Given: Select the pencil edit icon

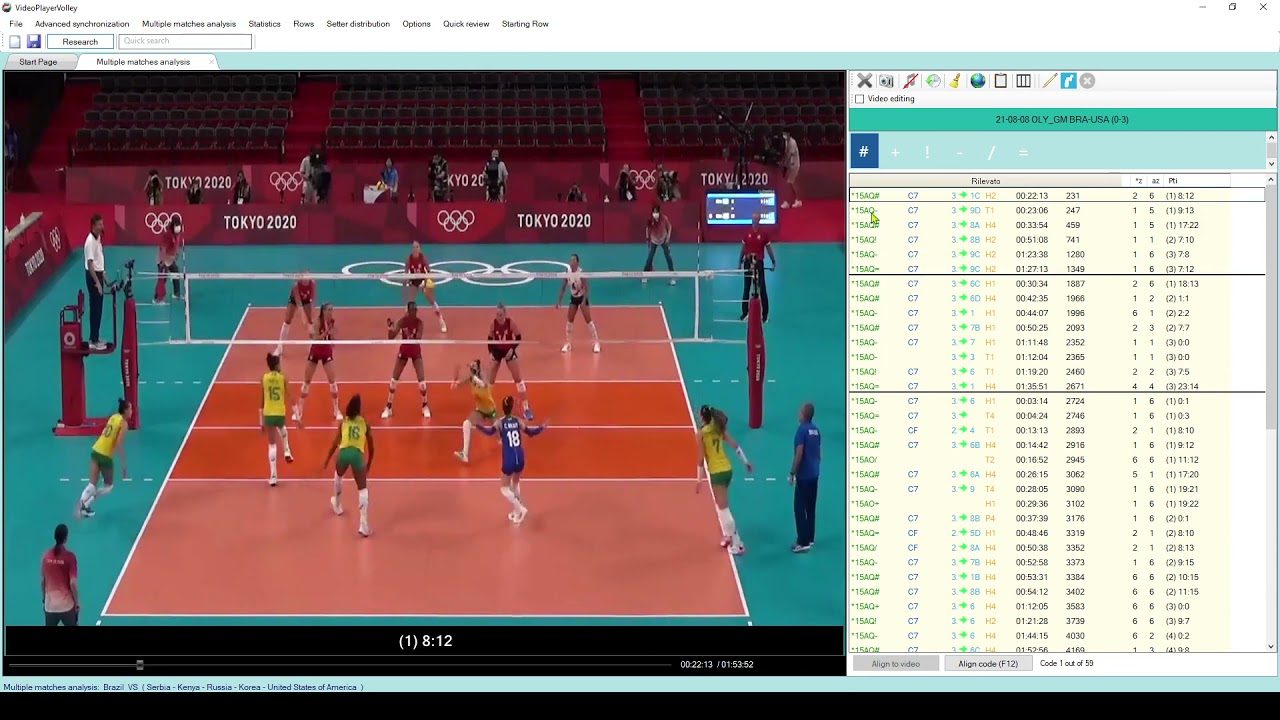Looking at the screenshot, I should click(x=1049, y=81).
